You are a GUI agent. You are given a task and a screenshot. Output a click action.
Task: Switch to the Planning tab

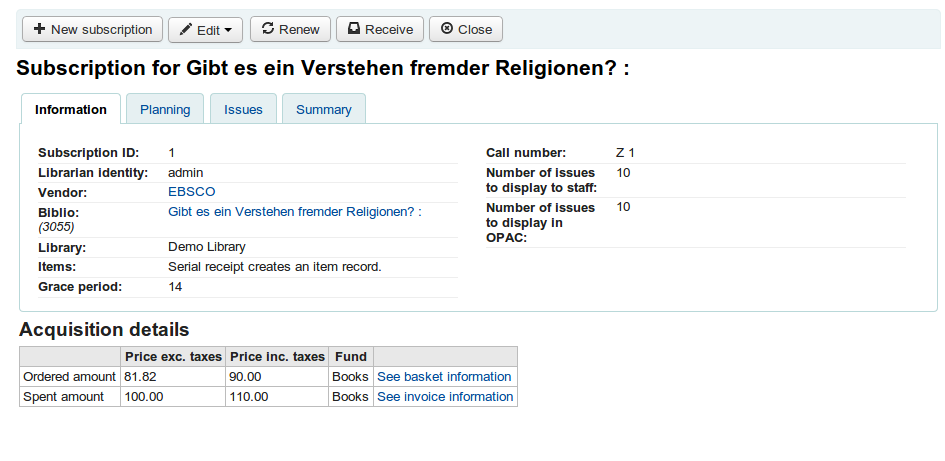coord(165,110)
